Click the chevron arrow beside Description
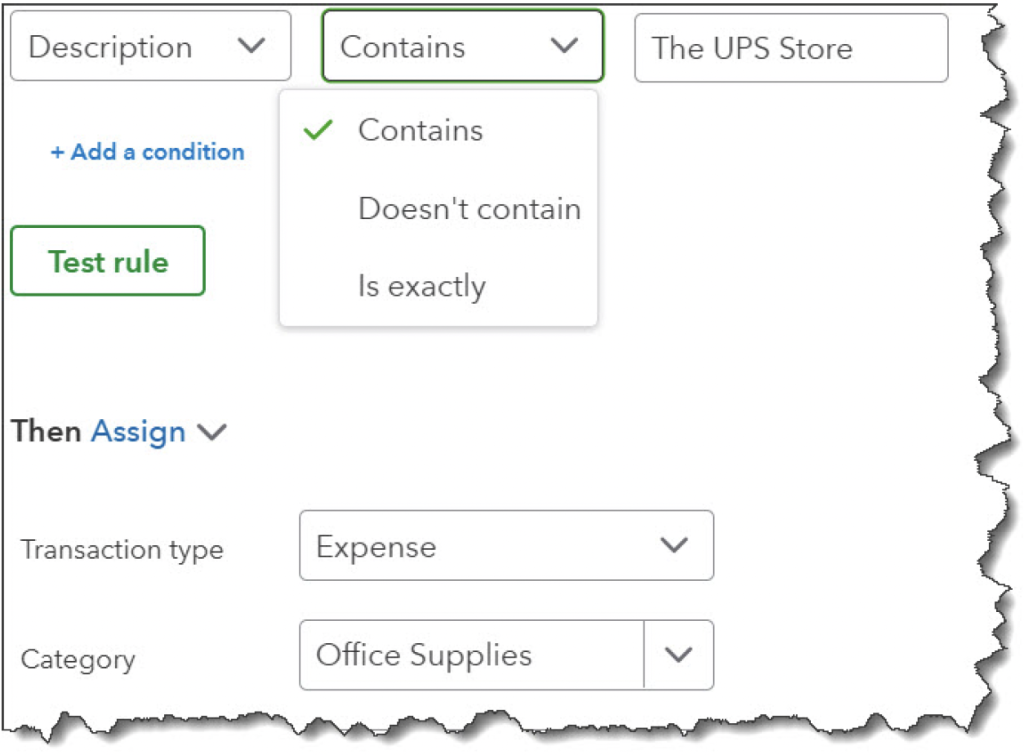 pyautogui.click(x=251, y=46)
